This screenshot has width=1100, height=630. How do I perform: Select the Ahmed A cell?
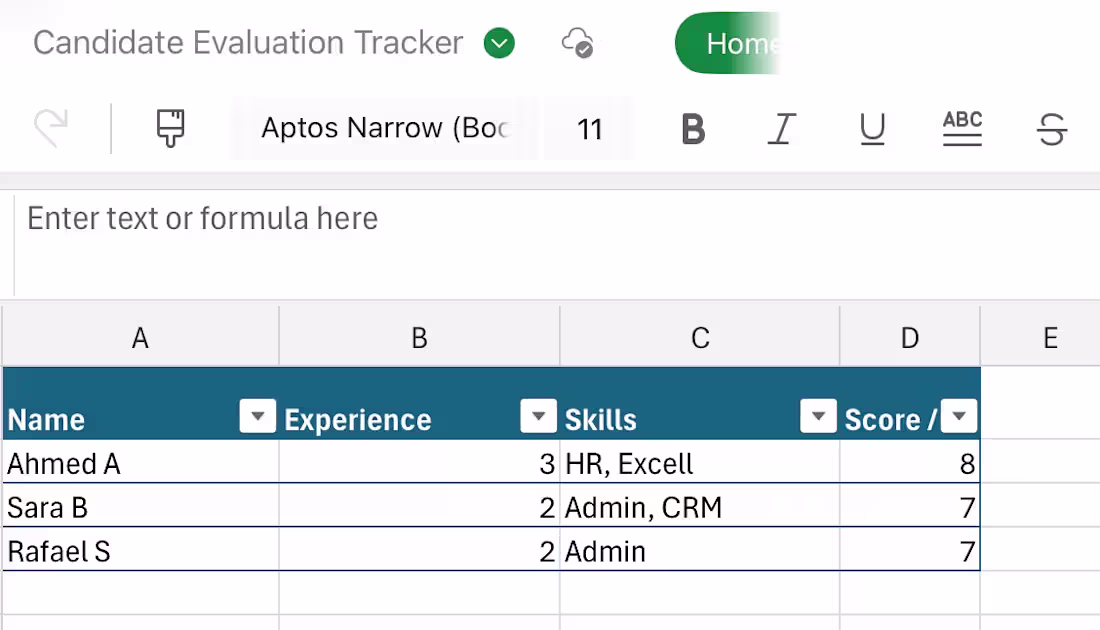pos(140,463)
